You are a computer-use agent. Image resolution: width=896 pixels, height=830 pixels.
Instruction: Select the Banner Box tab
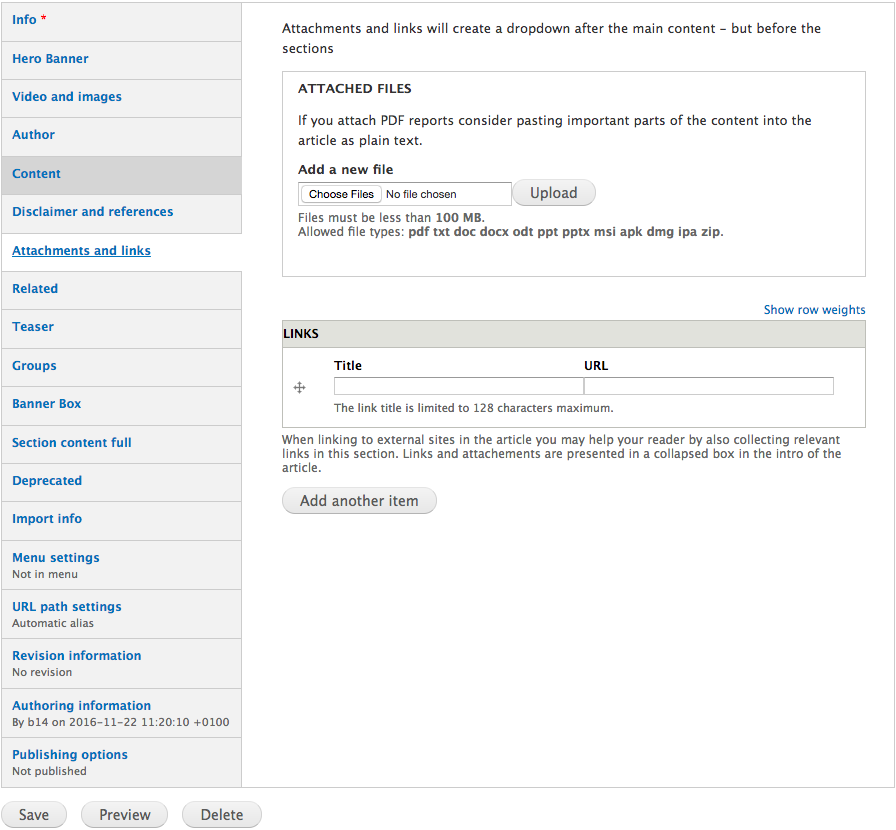tap(47, 404)
